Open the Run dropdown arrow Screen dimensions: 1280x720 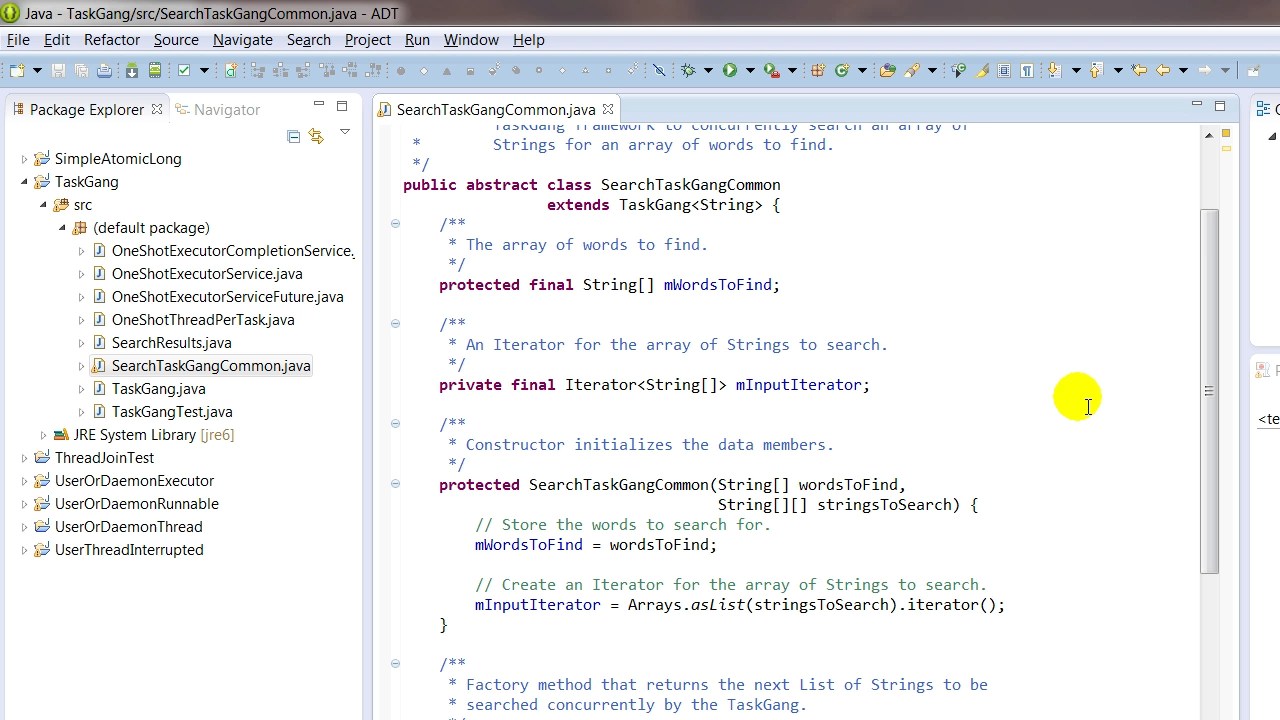tap(750, 70)
